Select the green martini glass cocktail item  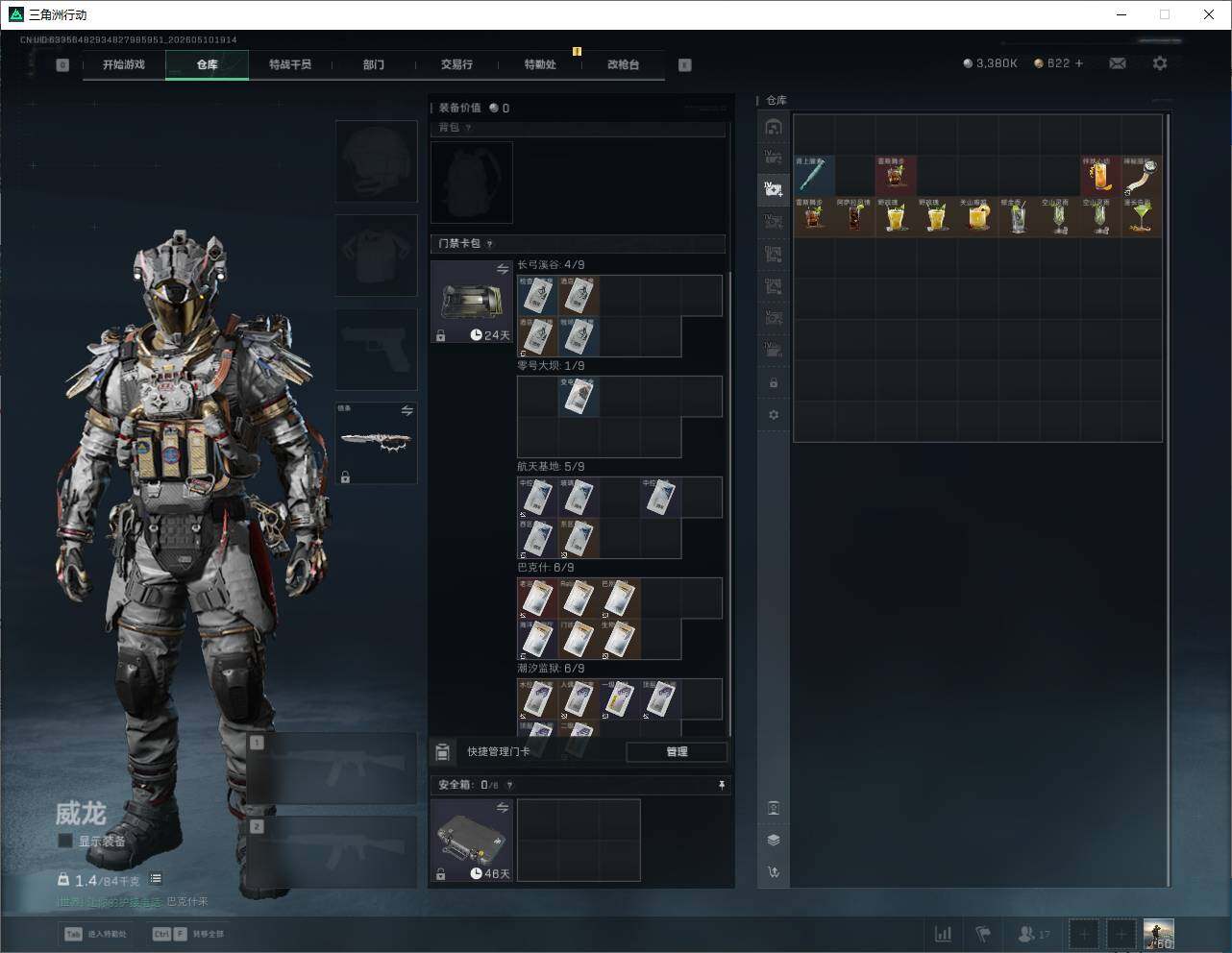[1141, 217]
